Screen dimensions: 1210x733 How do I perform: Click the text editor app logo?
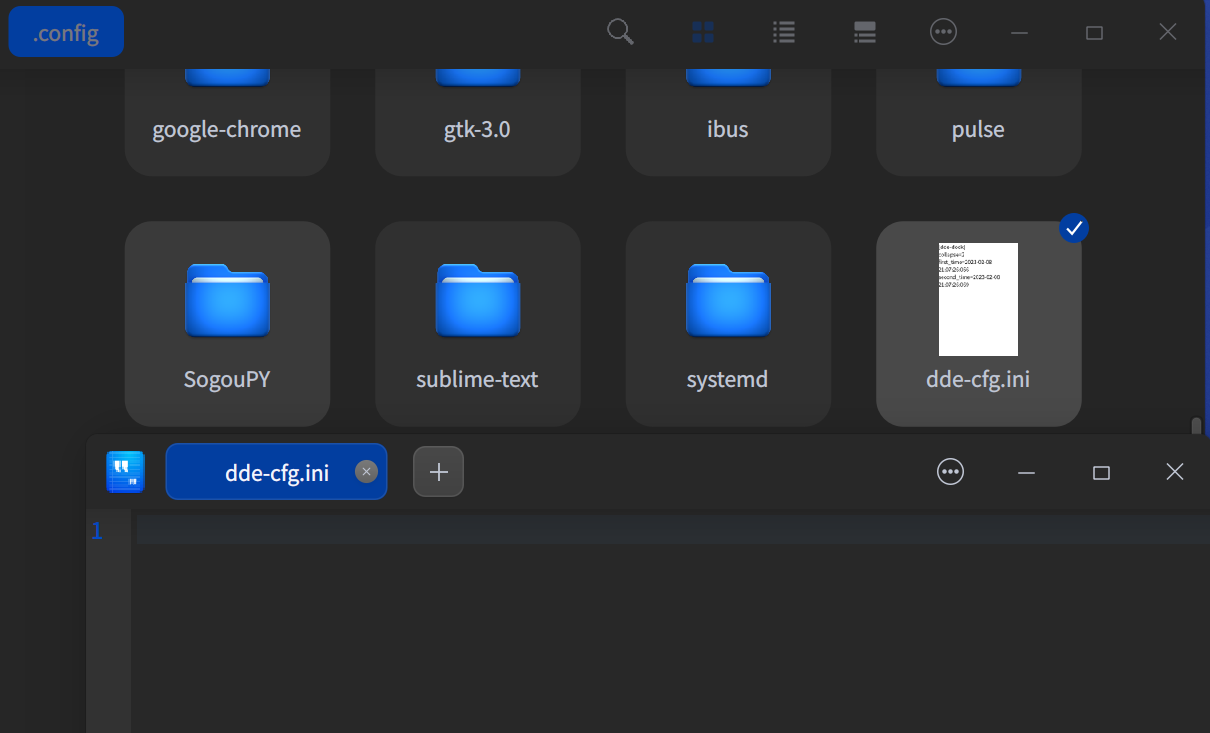tap(126, 472)
